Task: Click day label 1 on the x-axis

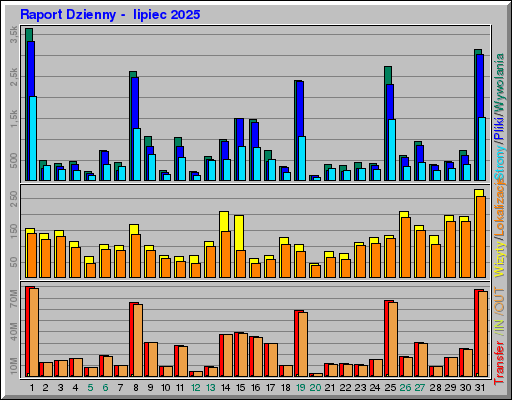Action: [32, 388]
